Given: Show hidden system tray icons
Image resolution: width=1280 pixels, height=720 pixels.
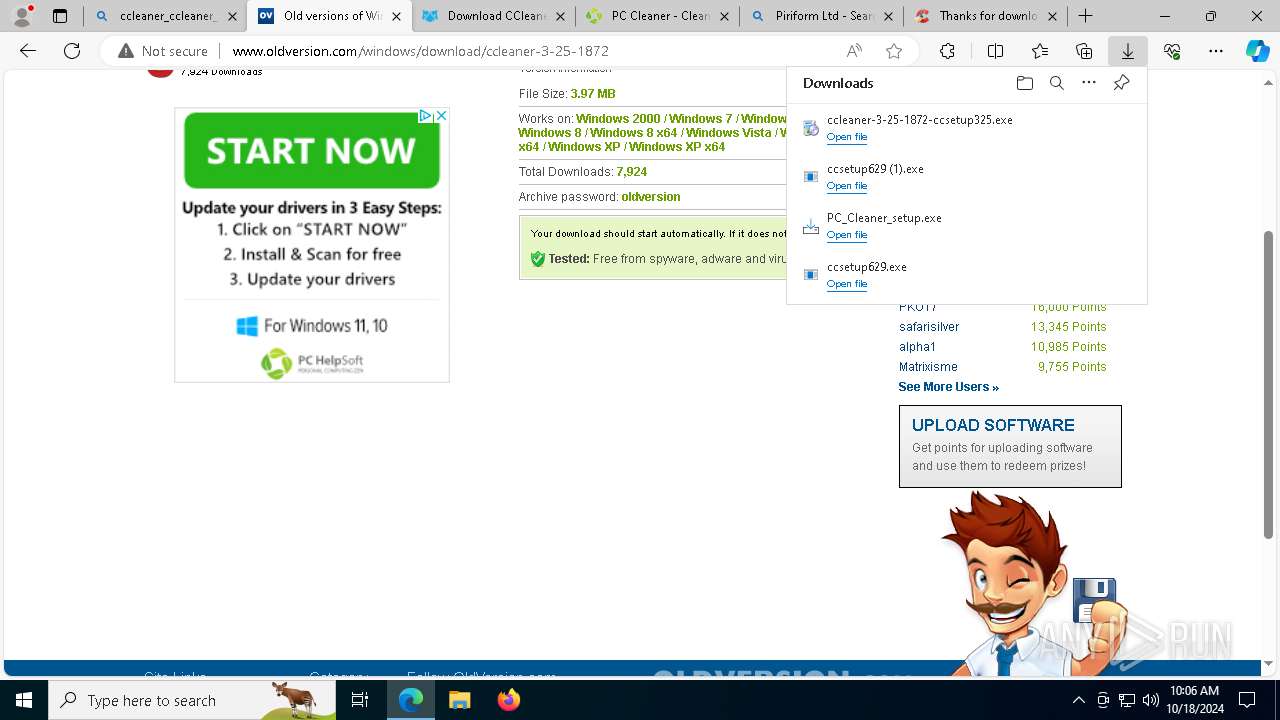Looking at the screenshot, I should [x=1078, y=700].
